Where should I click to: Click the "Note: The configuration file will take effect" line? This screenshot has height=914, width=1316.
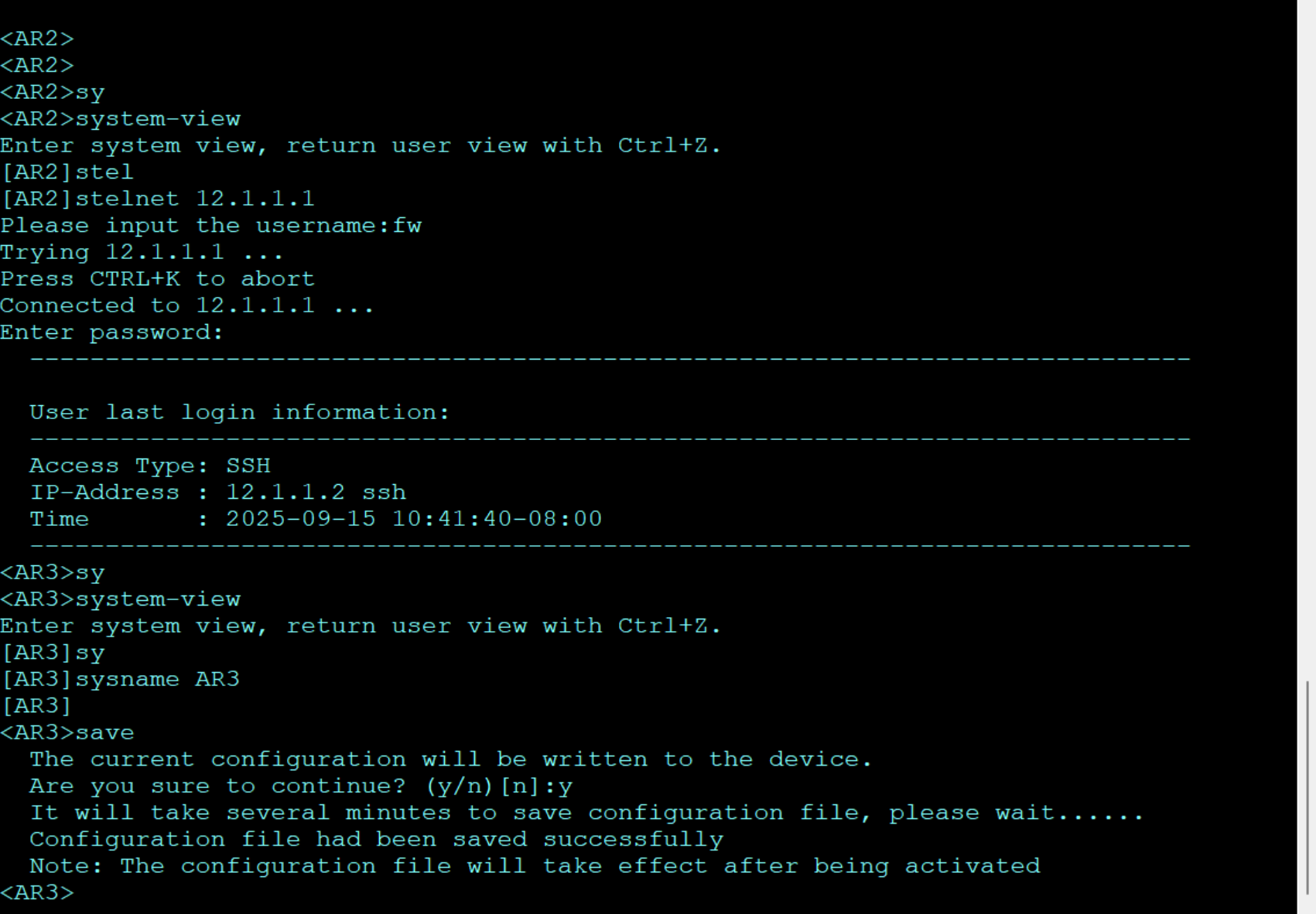(x=535, y=866)
